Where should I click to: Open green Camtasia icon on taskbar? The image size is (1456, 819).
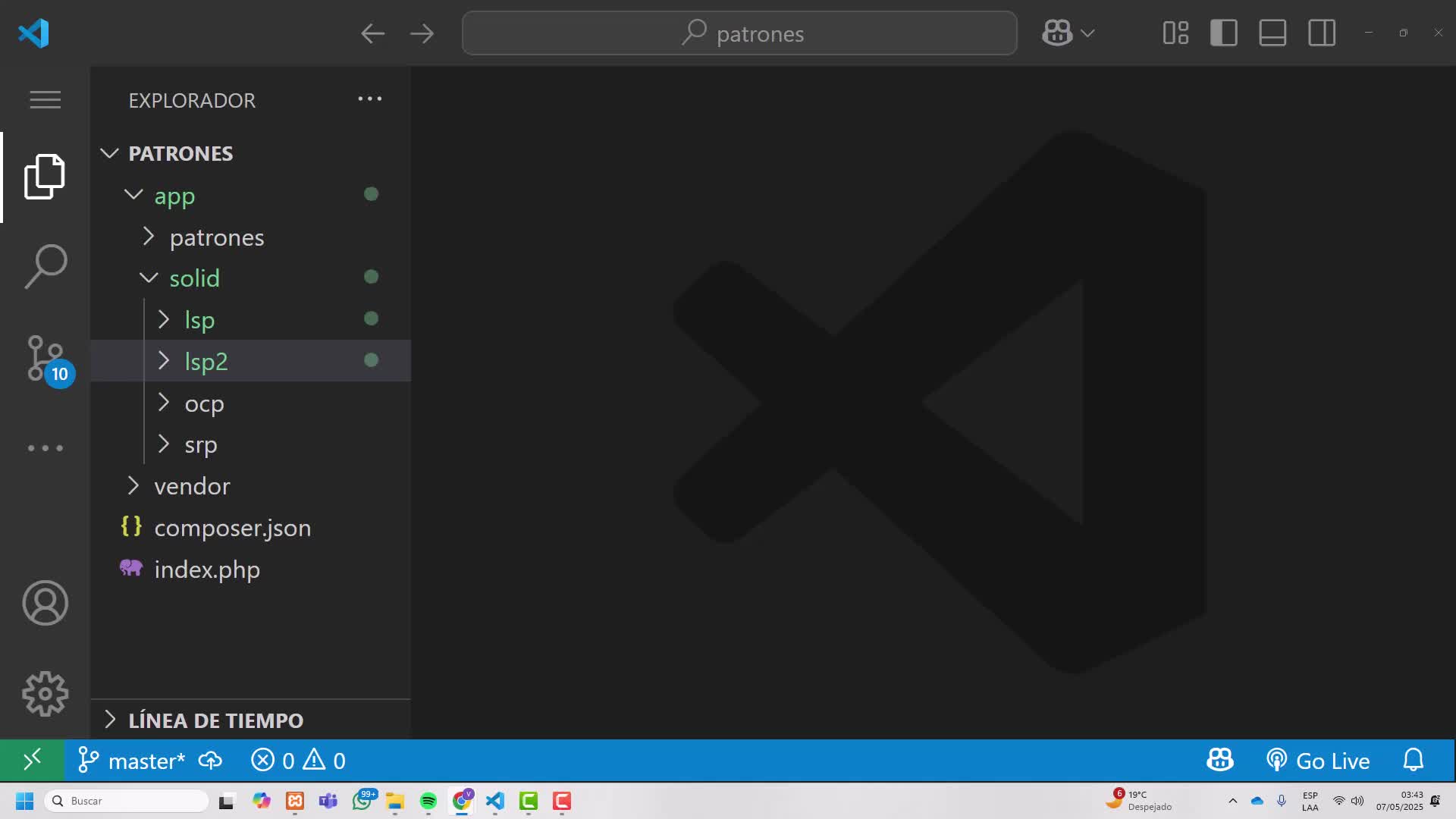[529, 801]
